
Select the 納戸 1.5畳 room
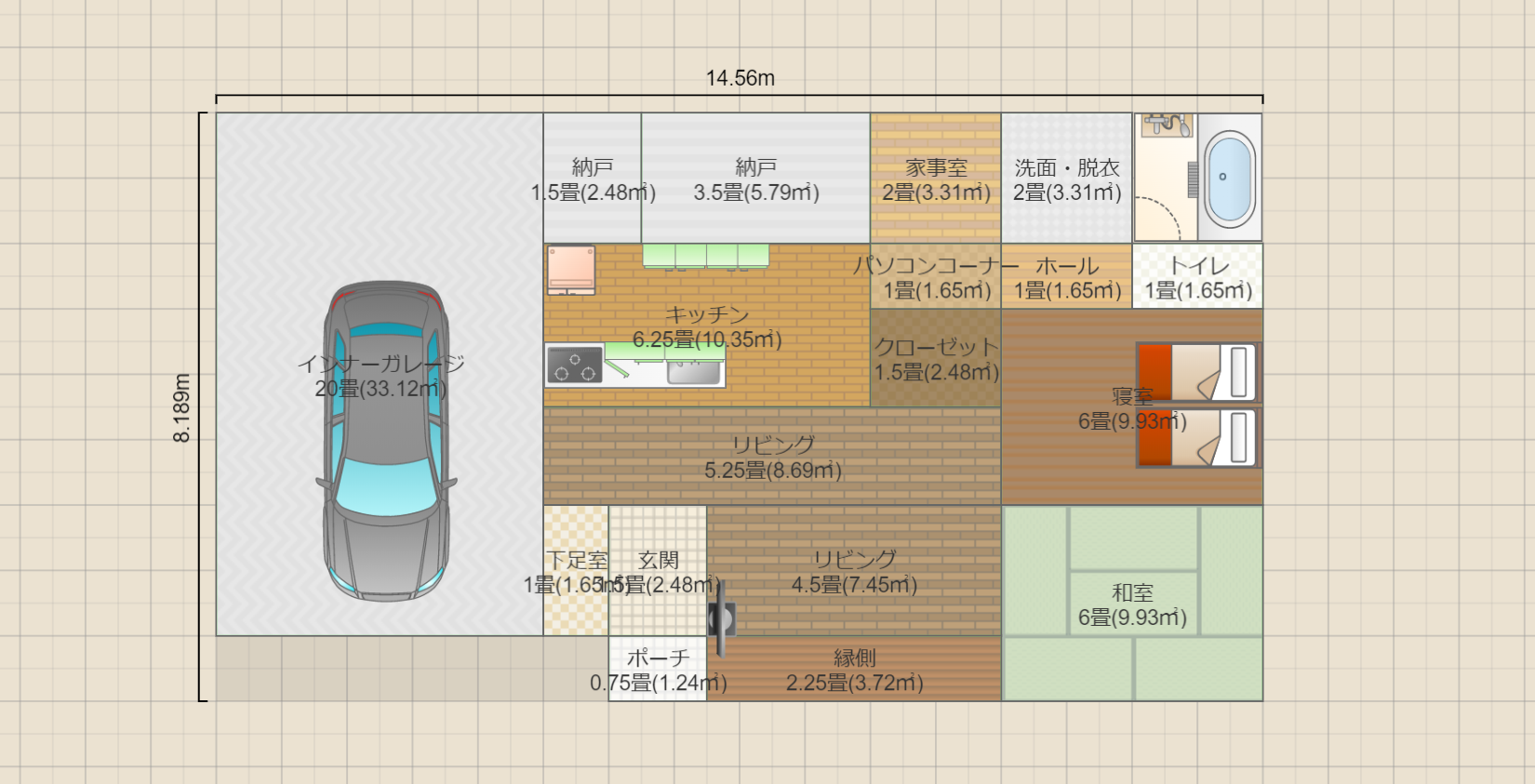click(x=593, y=179)
